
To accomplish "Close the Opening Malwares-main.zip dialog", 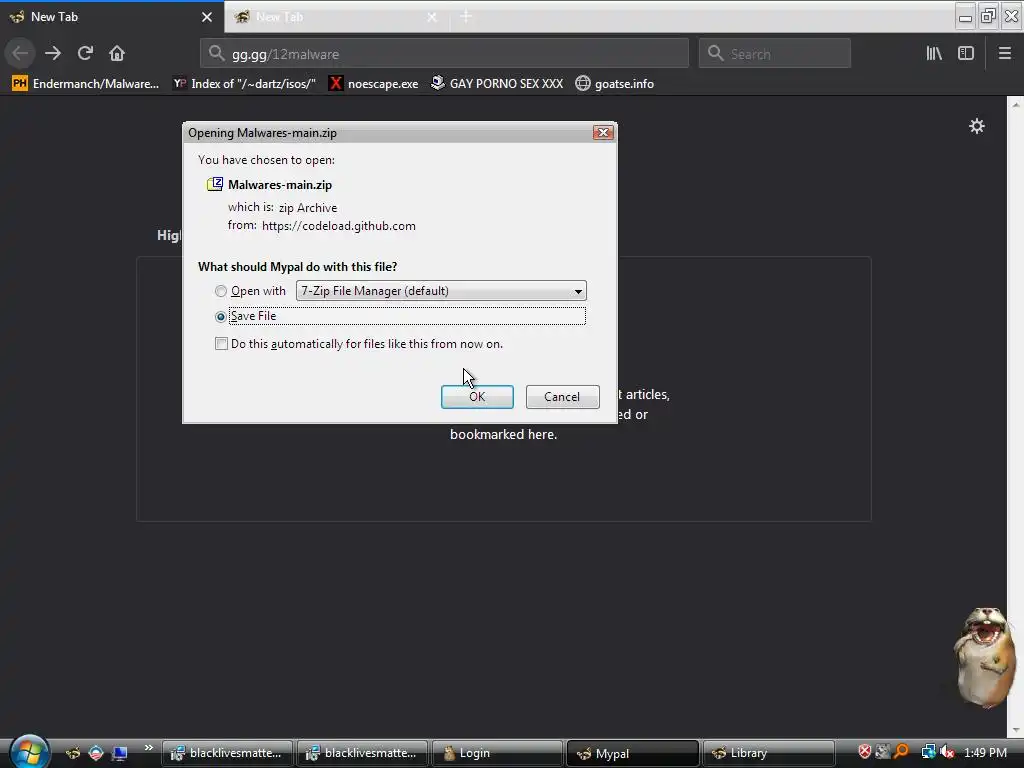I will (x=603, y=133).
